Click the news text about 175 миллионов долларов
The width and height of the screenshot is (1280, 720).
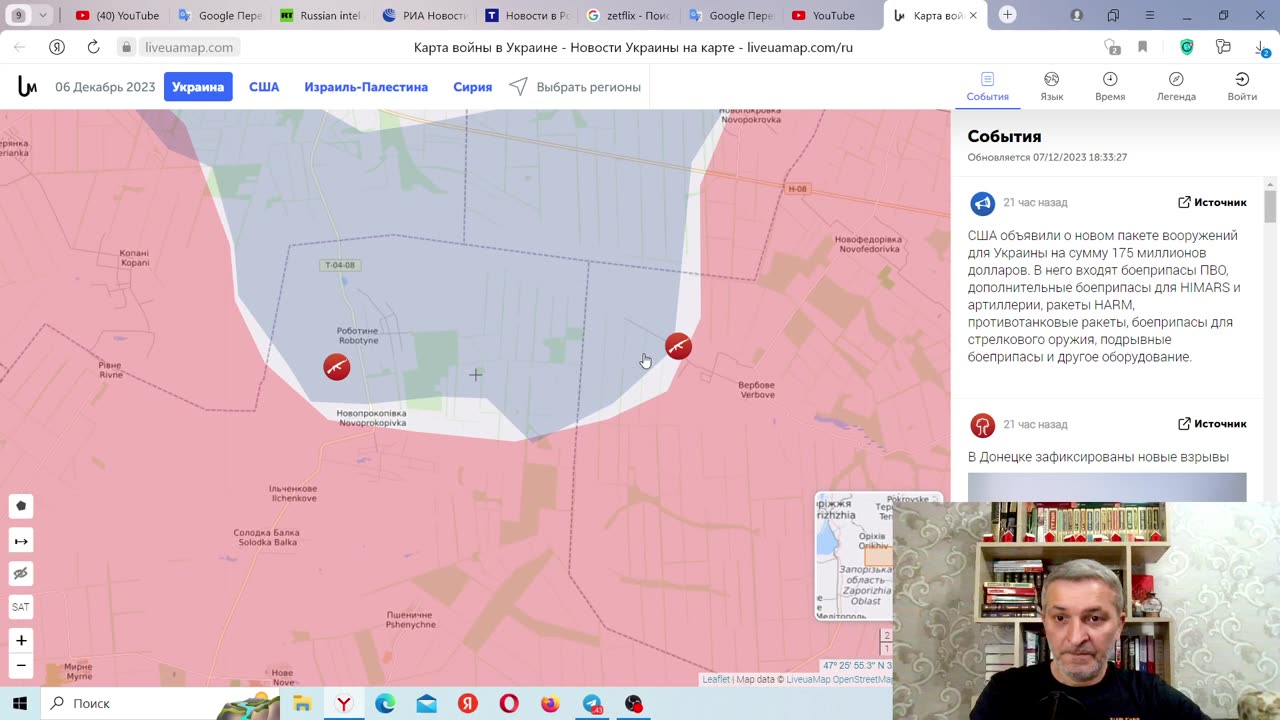coord(1103,296)
